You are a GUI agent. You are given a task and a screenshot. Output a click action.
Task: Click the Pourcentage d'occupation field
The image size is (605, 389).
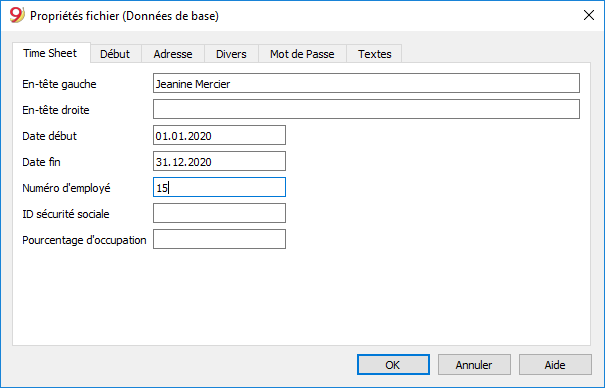click(x=219, y=239)
